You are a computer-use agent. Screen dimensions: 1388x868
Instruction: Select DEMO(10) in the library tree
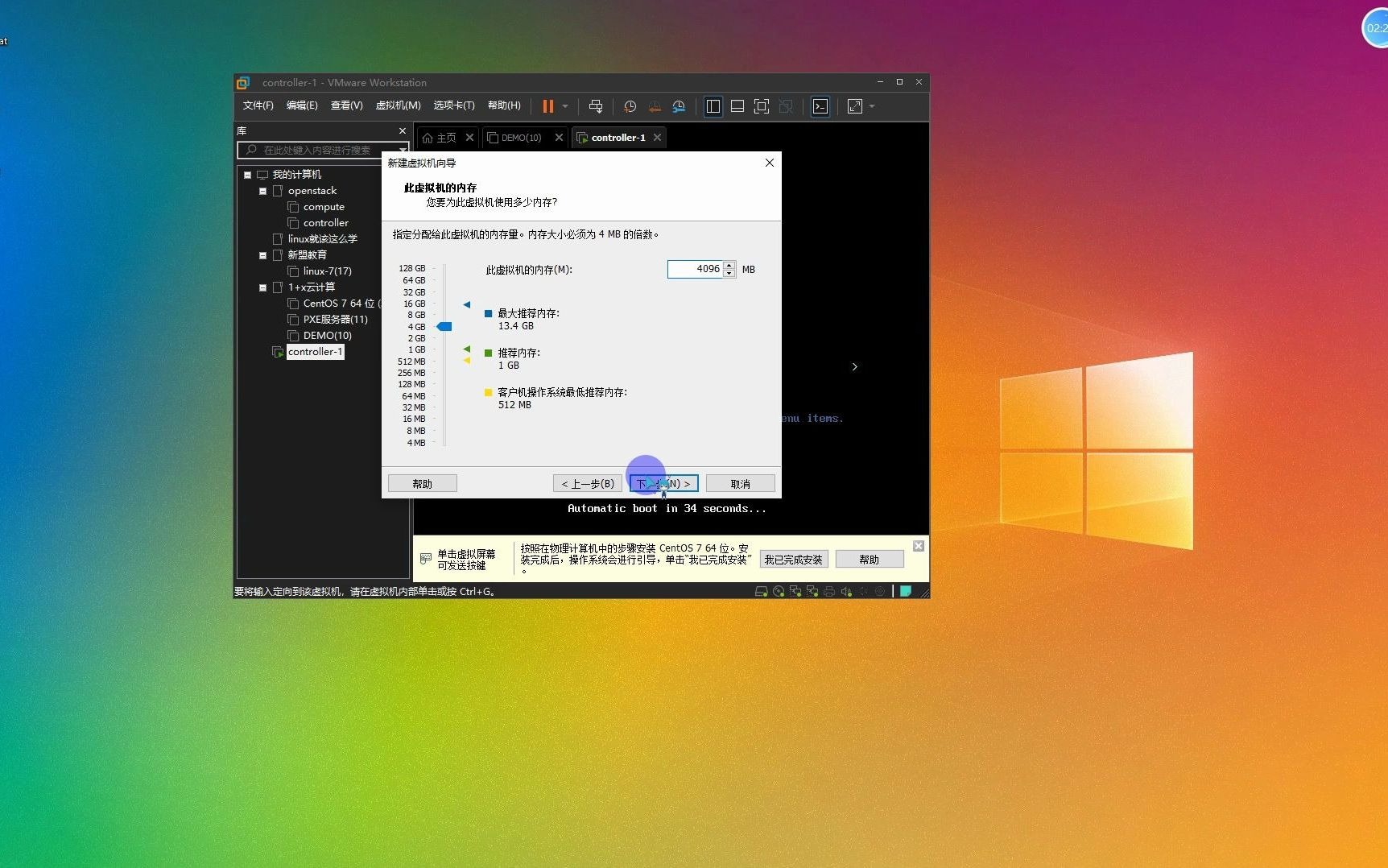pyautogui.click(x=327, y=336)
